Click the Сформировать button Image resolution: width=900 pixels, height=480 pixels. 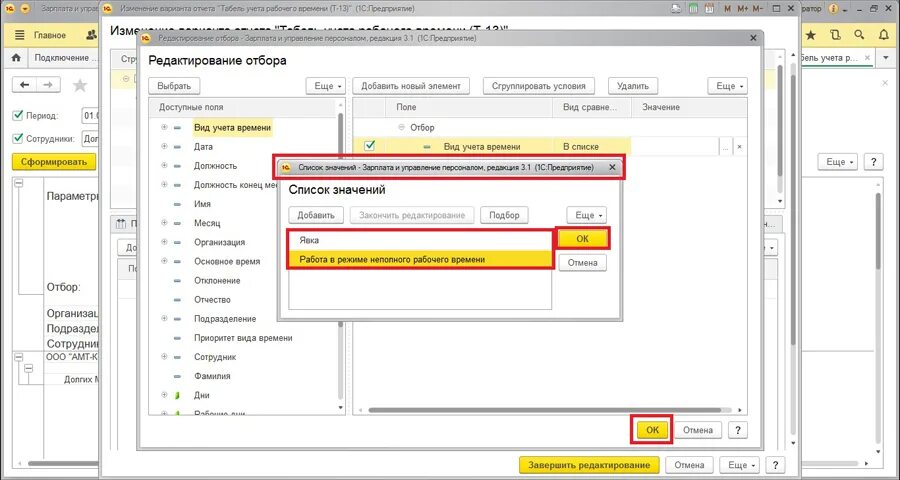(x=54, y=162)
